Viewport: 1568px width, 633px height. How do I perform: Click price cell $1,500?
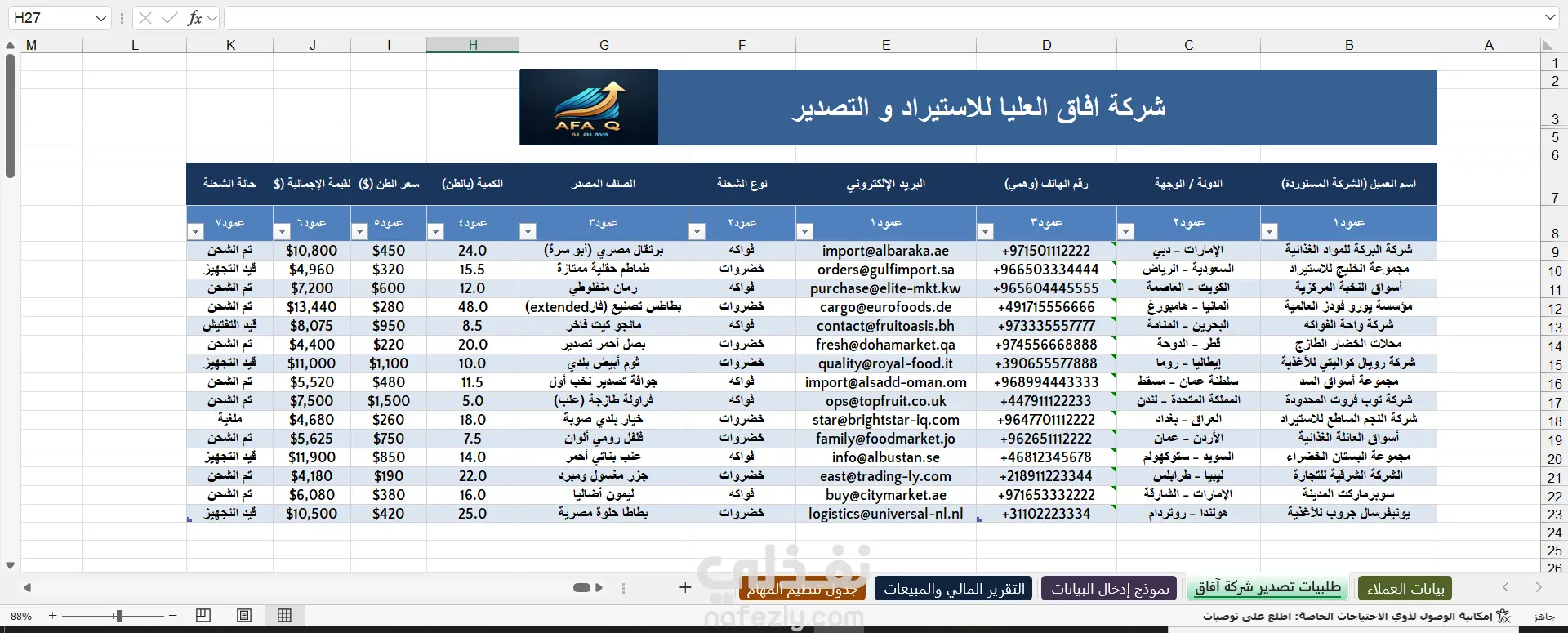tap(389, 401)
